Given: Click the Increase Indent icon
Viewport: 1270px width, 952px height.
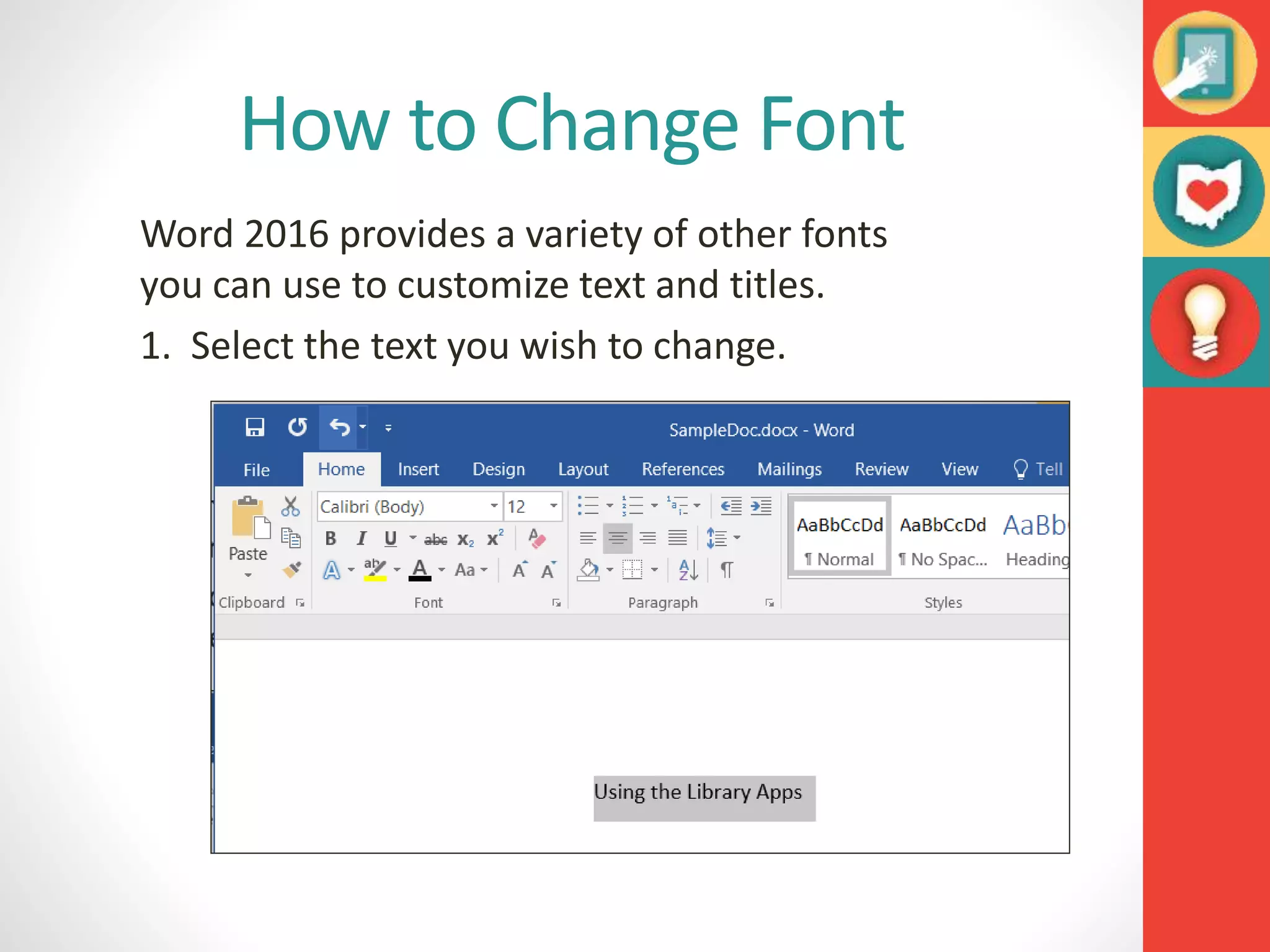Looking at the screenshot, I should click(x=761, y=506).
